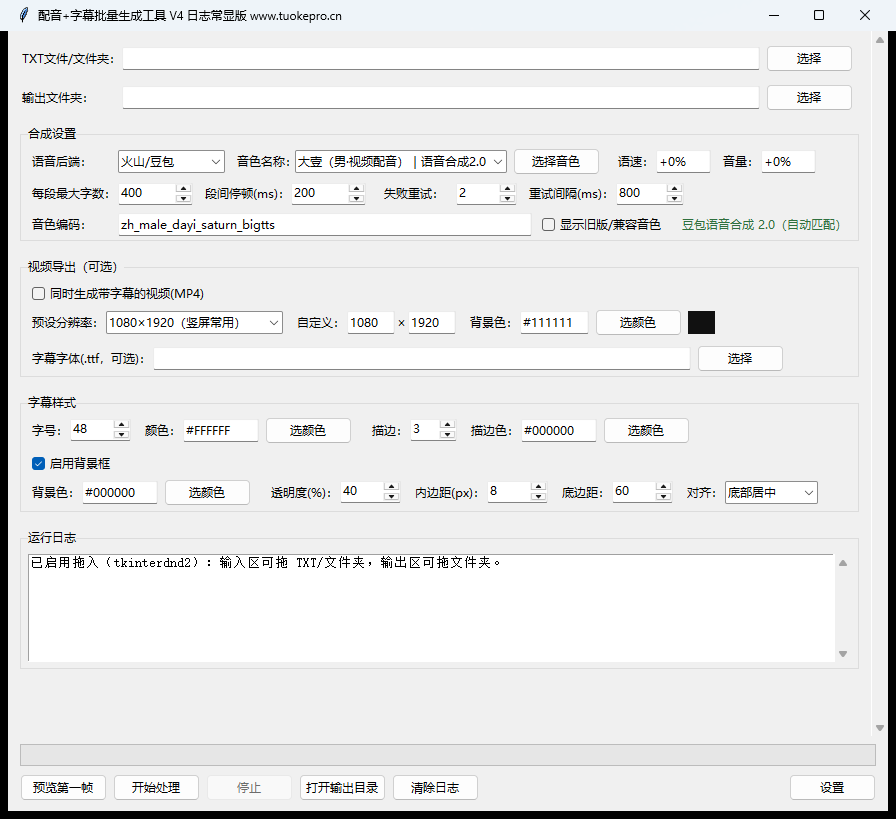
Task: Decrease 段间停顿(ms) with down arrow
Action: (x=357, y=198)
